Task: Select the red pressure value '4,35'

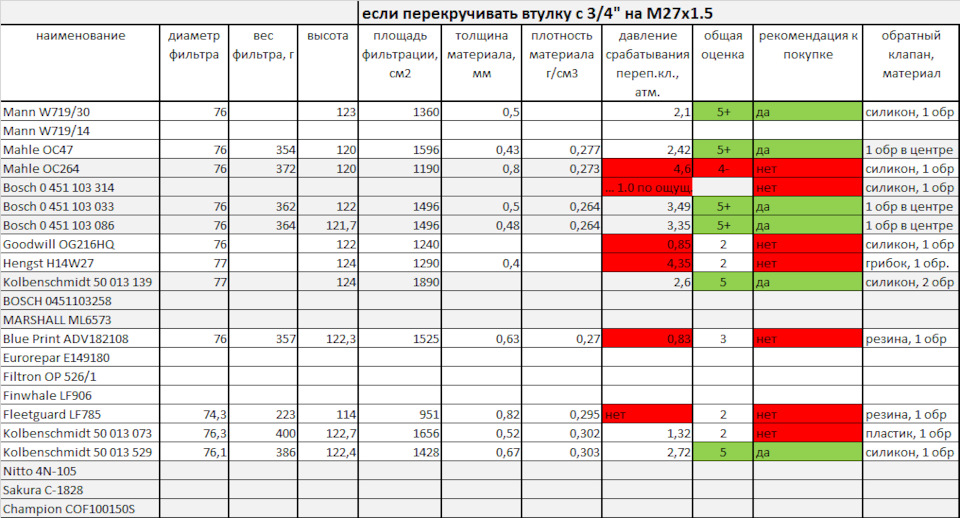Action: pos(647,263)
